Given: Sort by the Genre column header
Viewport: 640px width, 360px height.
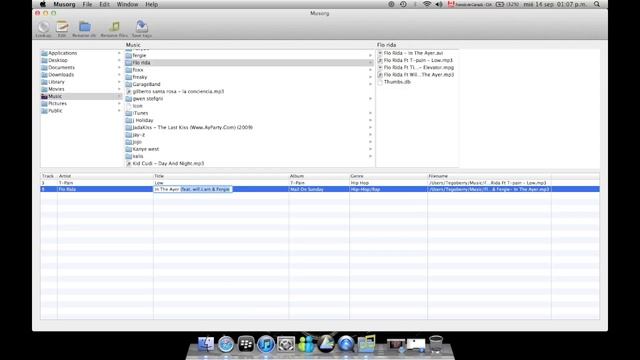Looking at the screenshot, I should (388, 176).
